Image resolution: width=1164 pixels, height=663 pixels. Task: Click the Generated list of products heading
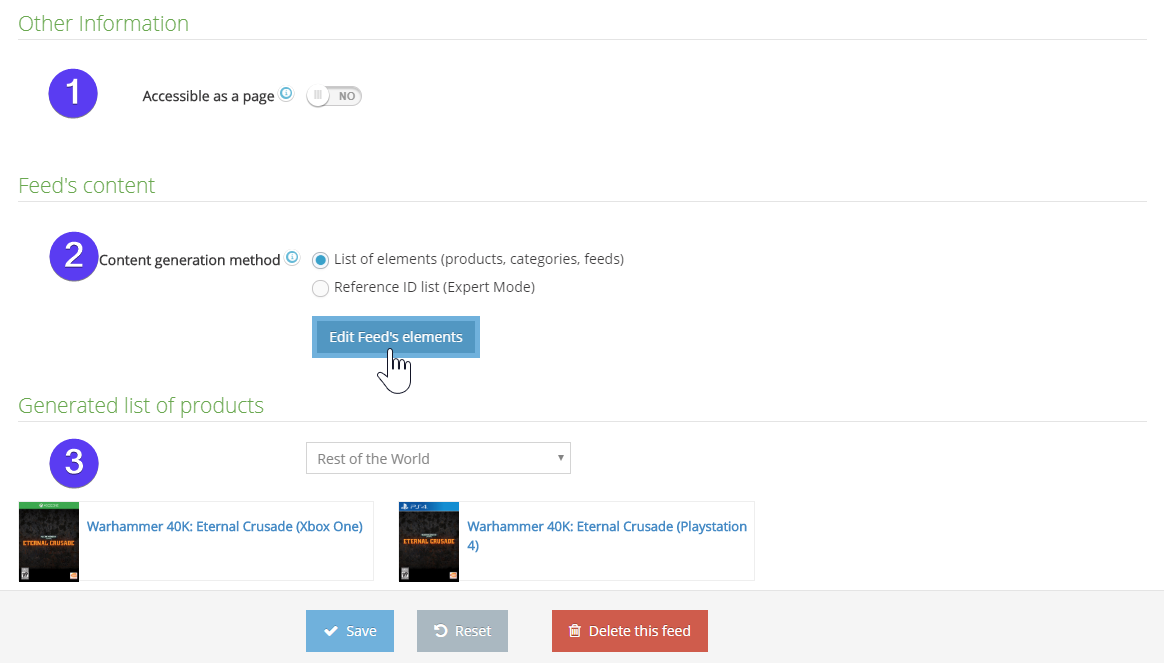(x=141, y=405)
